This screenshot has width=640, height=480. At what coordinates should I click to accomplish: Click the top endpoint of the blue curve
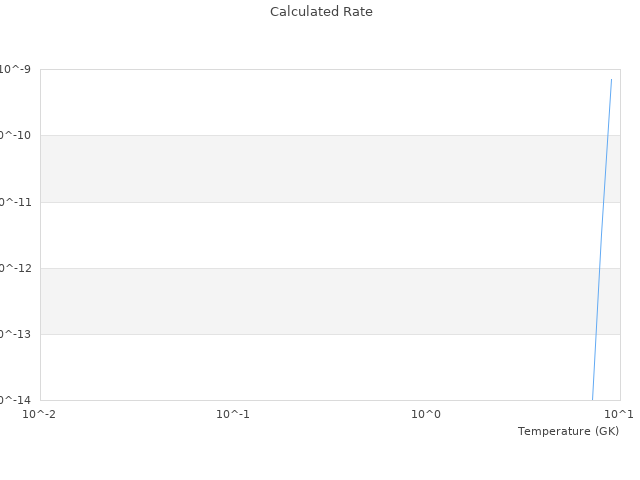[611, 79]
